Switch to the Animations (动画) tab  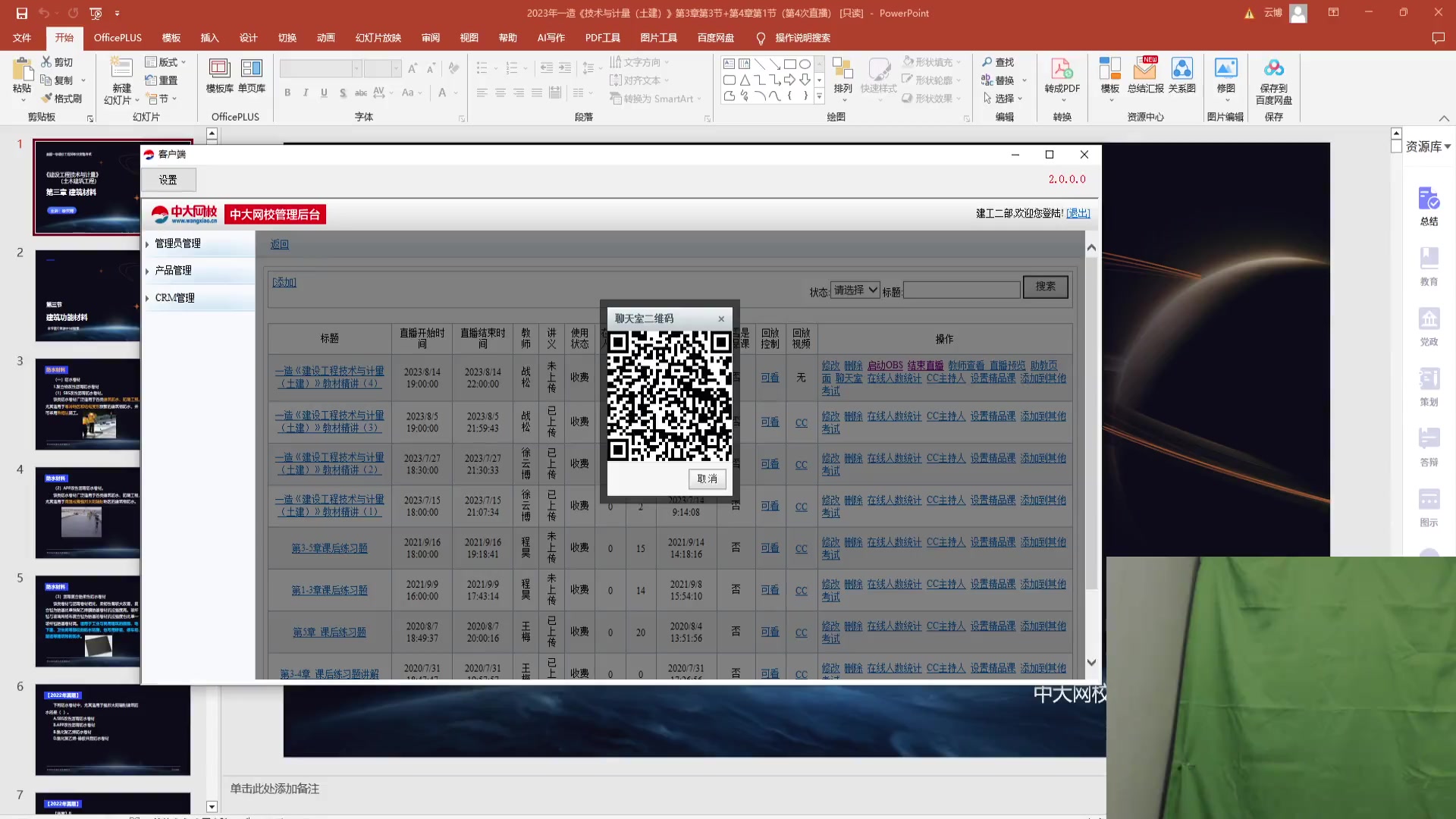[x=325, y=38]
